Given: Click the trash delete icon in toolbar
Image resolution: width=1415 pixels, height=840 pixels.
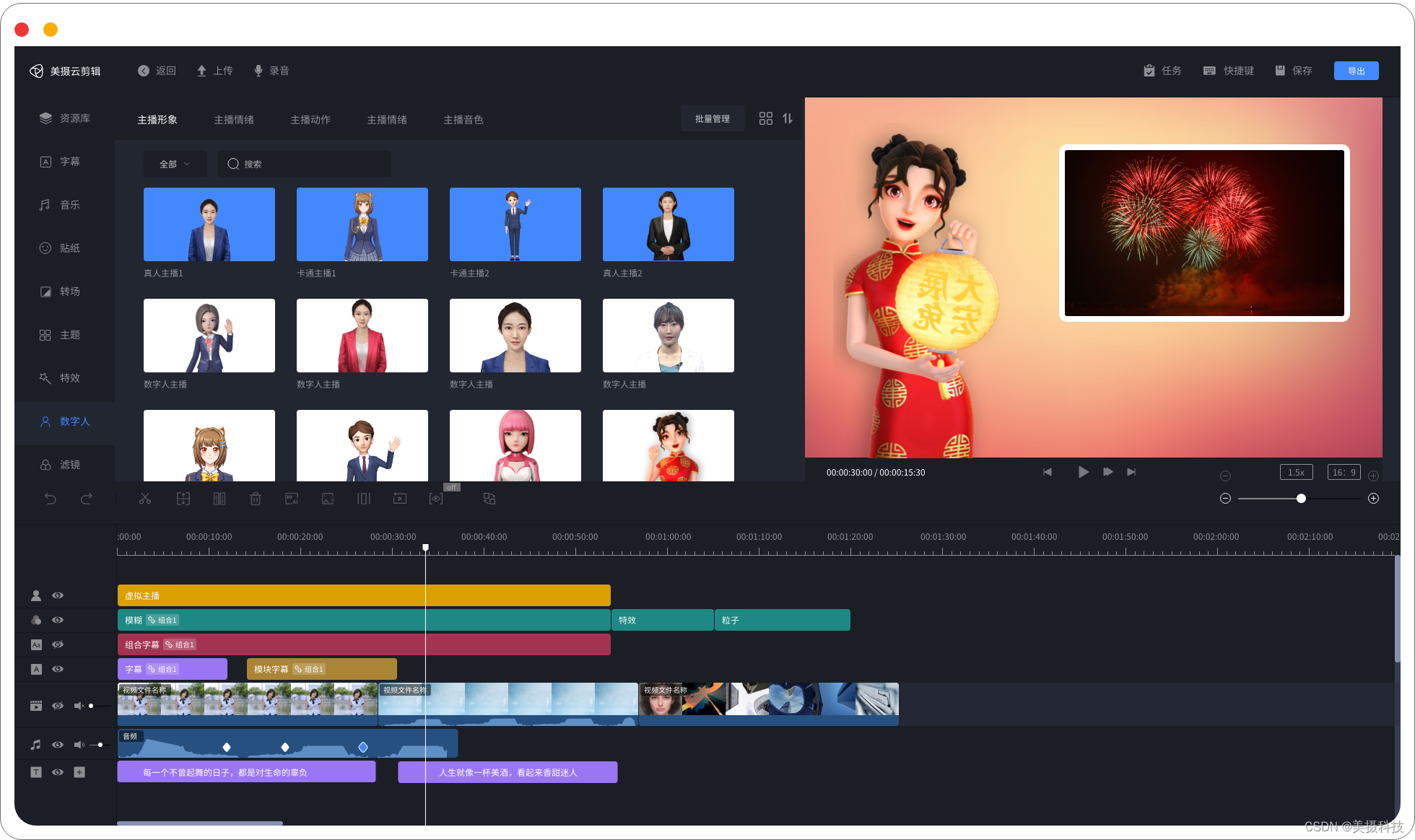Looking at the screenshot, I should [x=256, y=499].
